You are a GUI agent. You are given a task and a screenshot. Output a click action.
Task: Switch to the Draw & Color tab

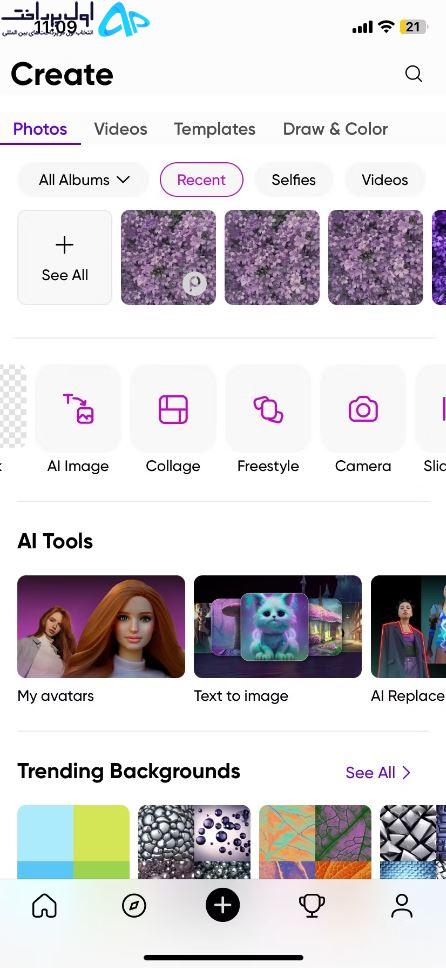coord(335,129)
